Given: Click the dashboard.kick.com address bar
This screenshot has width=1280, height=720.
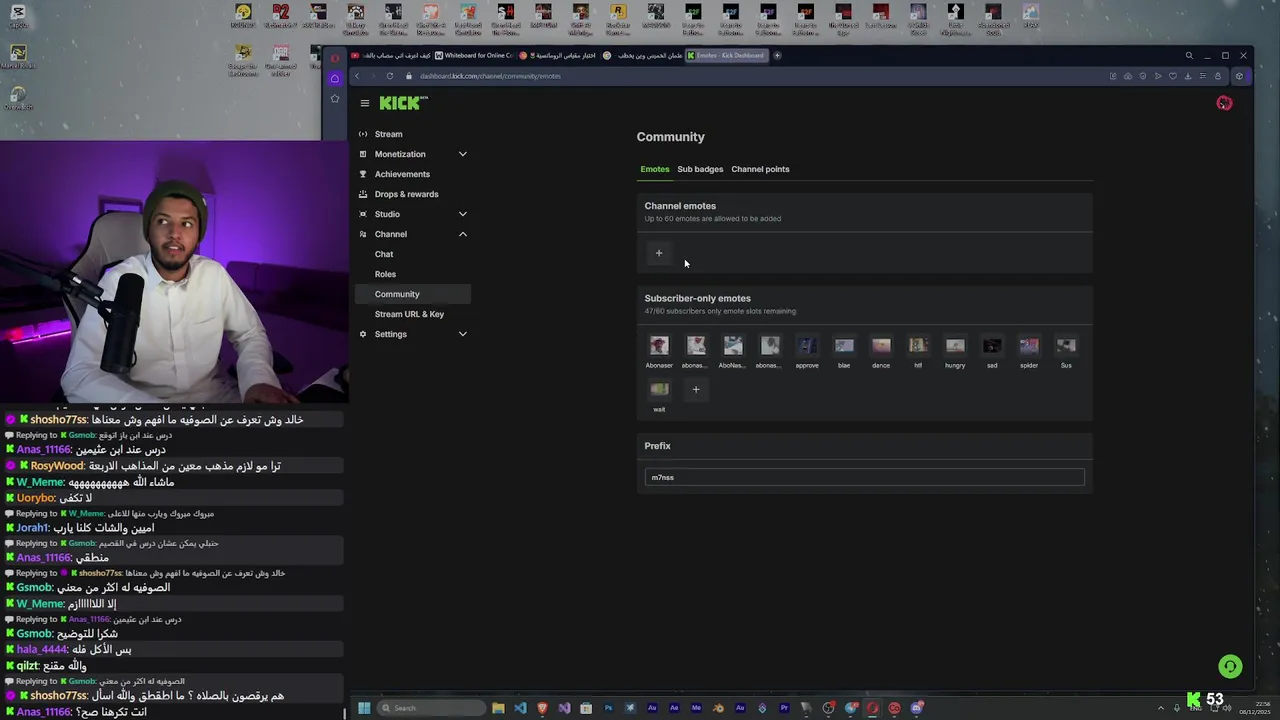Looking at the screenshot, I should 490,76.
